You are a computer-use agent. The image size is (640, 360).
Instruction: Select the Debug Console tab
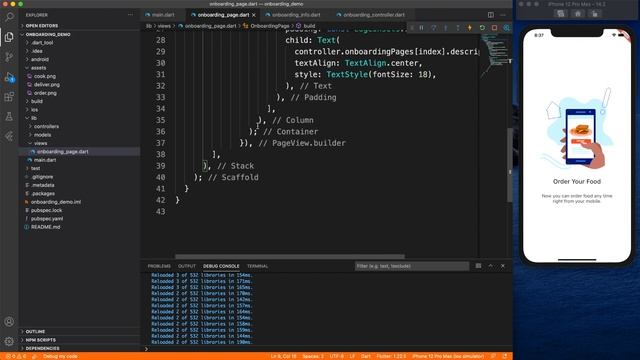pos(221,266)
